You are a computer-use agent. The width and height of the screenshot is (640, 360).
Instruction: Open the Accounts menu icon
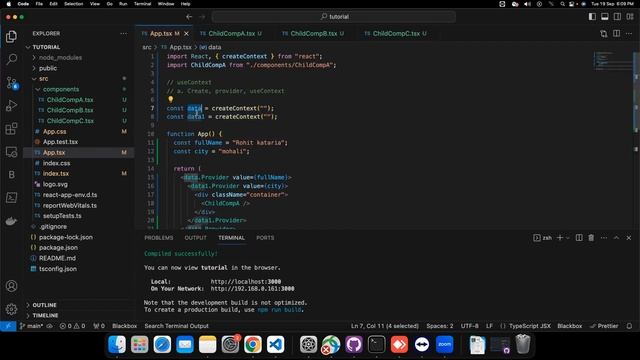pyautogui.click(x=11, y=286)
